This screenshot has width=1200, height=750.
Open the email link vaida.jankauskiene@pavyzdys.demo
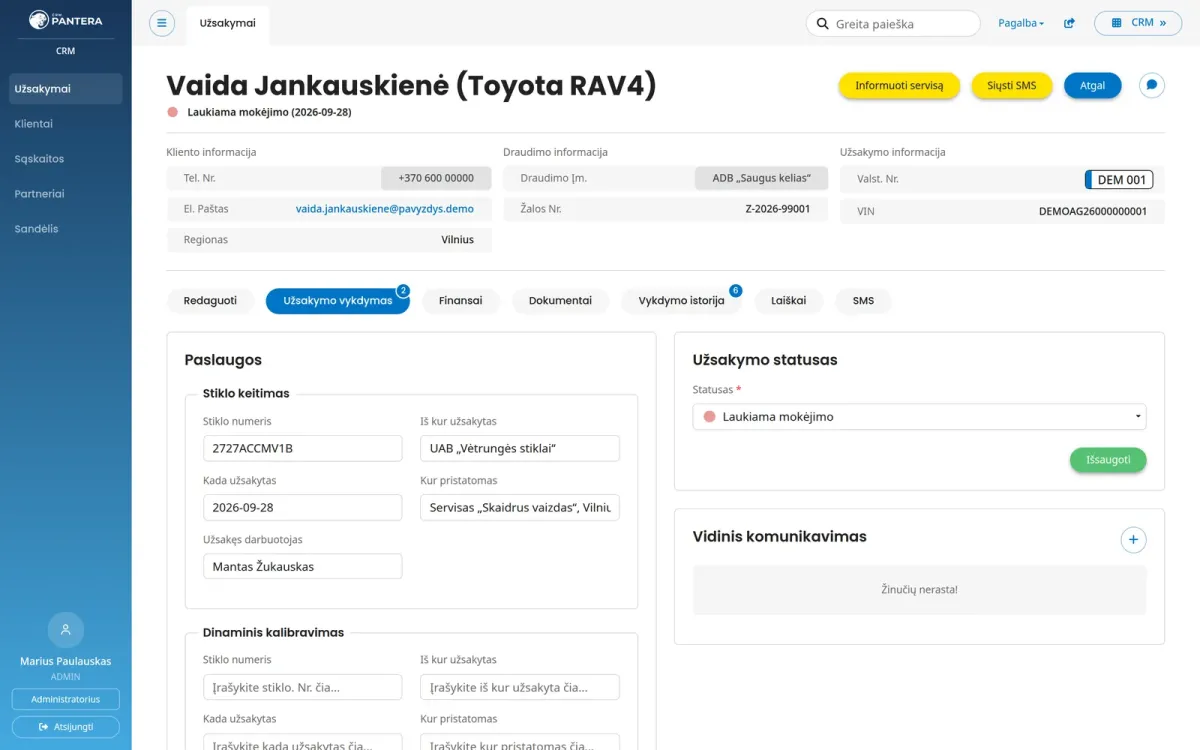pos(385,209)
